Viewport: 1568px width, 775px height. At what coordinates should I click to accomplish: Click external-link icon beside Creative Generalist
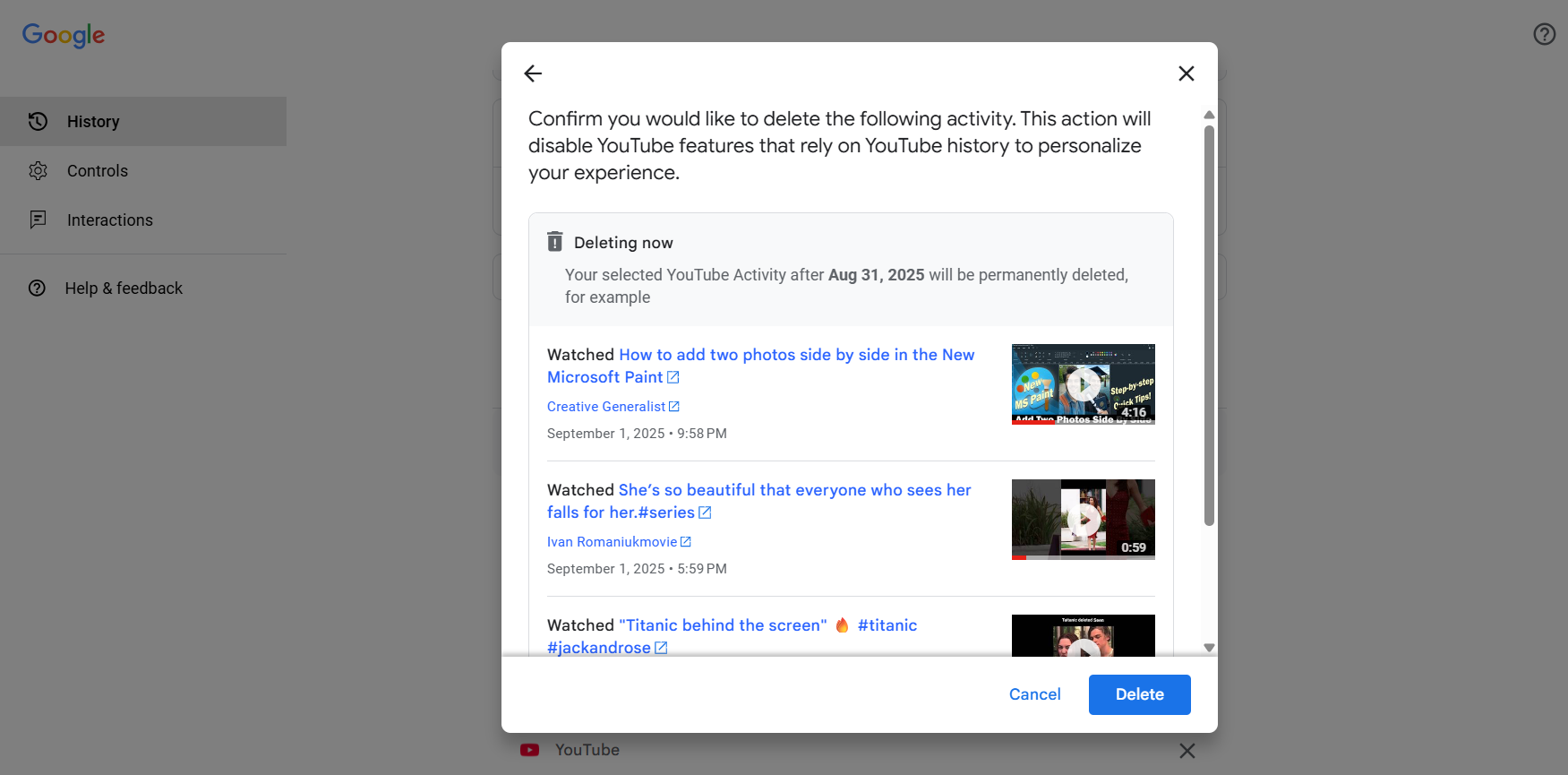click(674, 407)
